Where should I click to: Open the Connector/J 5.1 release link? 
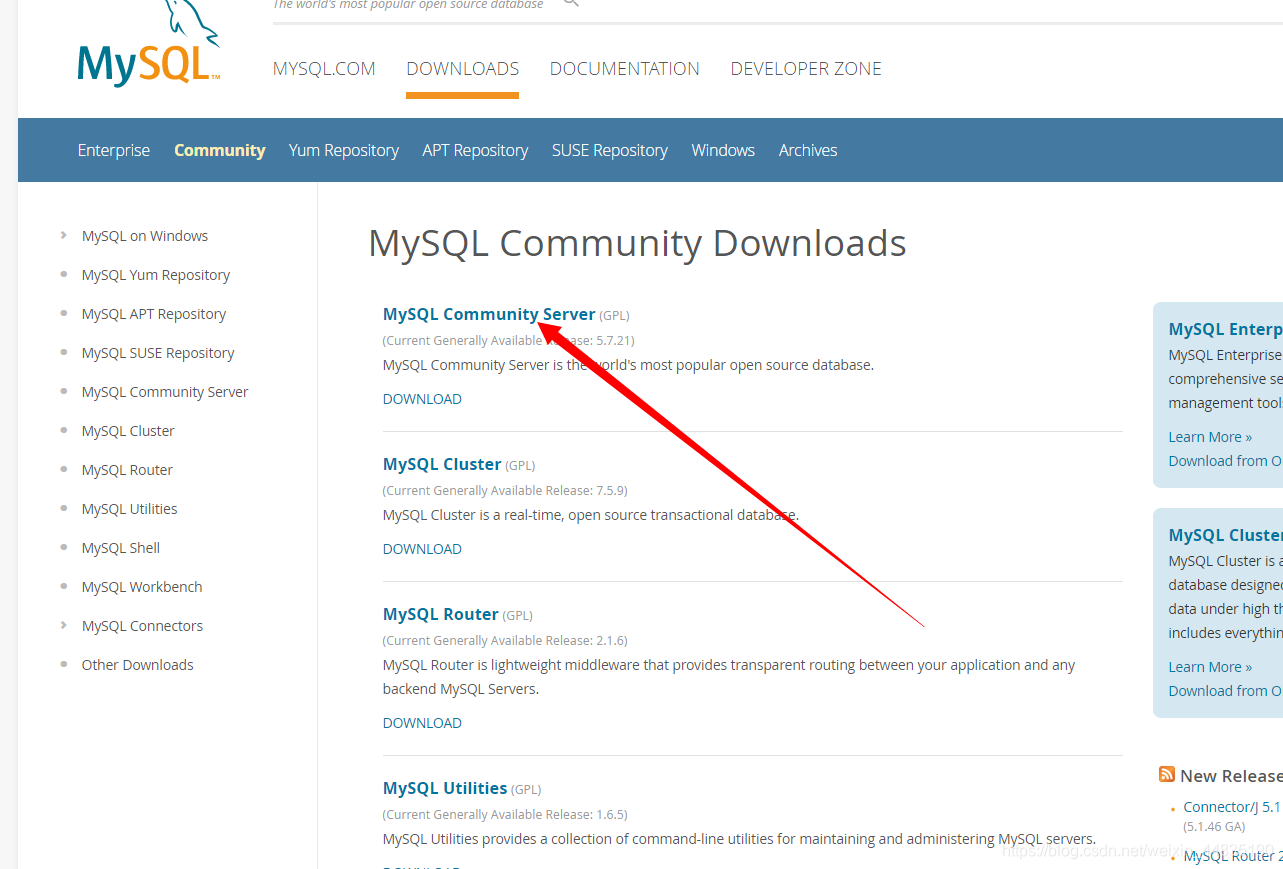click(1232, 807)
